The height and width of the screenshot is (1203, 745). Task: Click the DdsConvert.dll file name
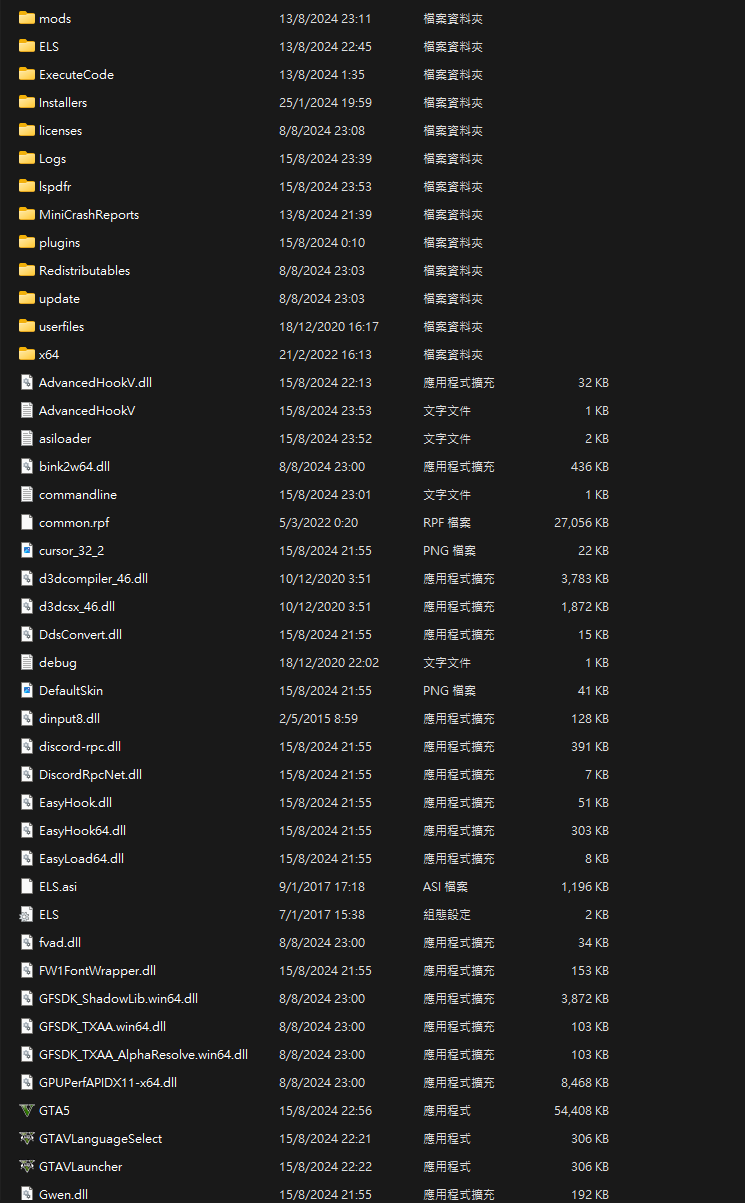pos(80,634)
